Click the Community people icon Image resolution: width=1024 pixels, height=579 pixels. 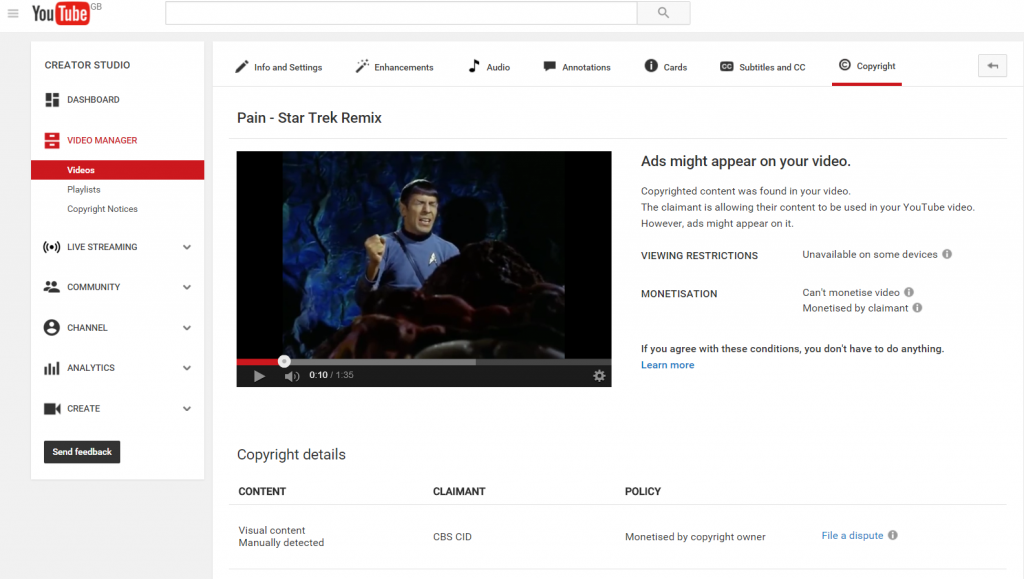52,287
